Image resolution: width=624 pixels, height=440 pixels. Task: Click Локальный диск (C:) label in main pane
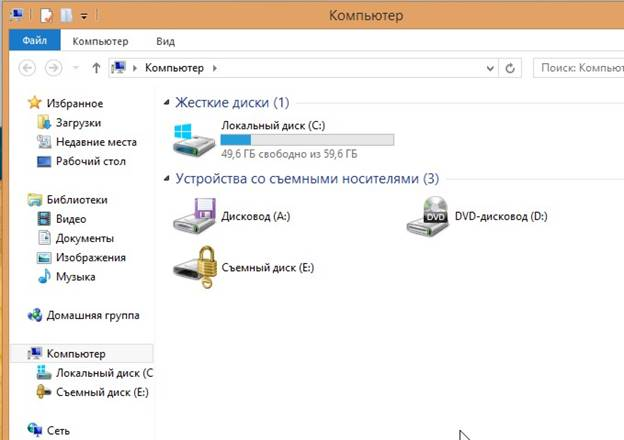coord(273,126)
